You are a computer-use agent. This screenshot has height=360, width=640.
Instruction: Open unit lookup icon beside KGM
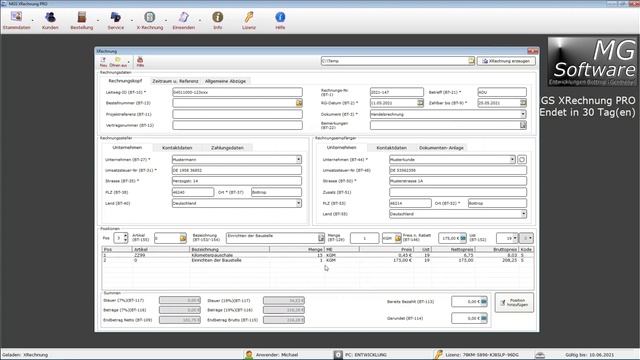click(398, 238)
